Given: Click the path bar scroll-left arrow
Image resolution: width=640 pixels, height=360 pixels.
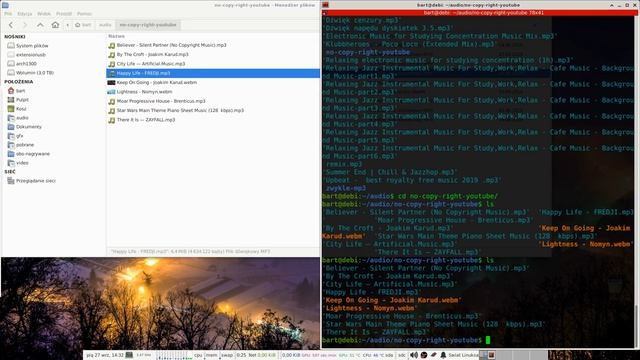Looking at the screenshot, I should click(x=67, y=25).
